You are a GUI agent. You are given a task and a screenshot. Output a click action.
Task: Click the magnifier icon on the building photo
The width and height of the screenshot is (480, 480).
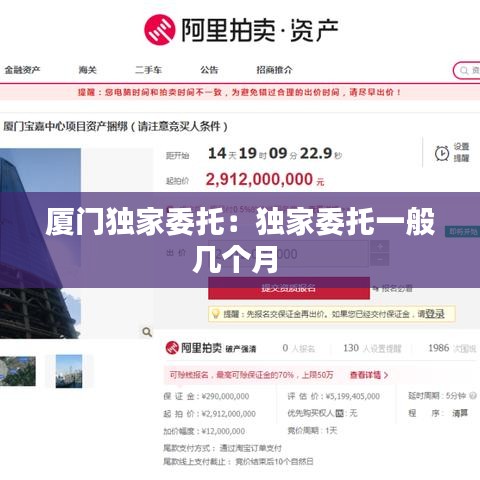[x=147, y=332]
